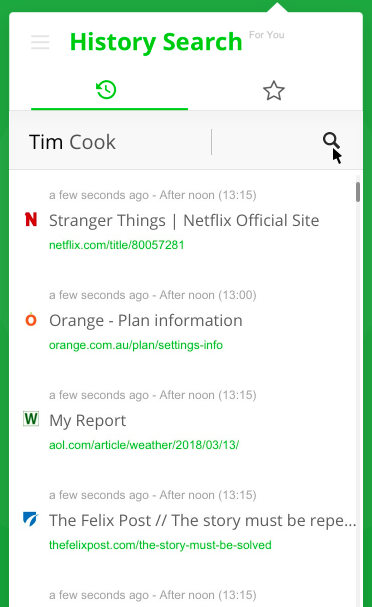Open the hamburger menu
This screenshot has width=372, height=607.
40,42
